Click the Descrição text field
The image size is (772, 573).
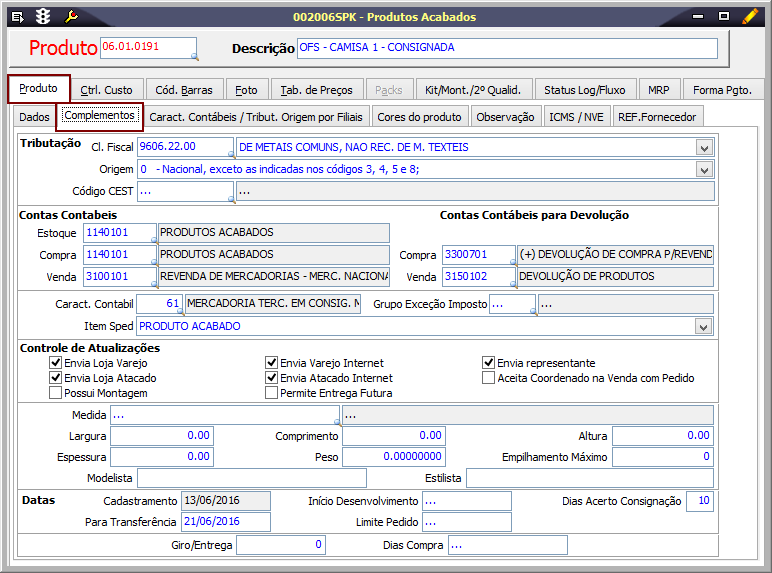[x=507, y=48]
